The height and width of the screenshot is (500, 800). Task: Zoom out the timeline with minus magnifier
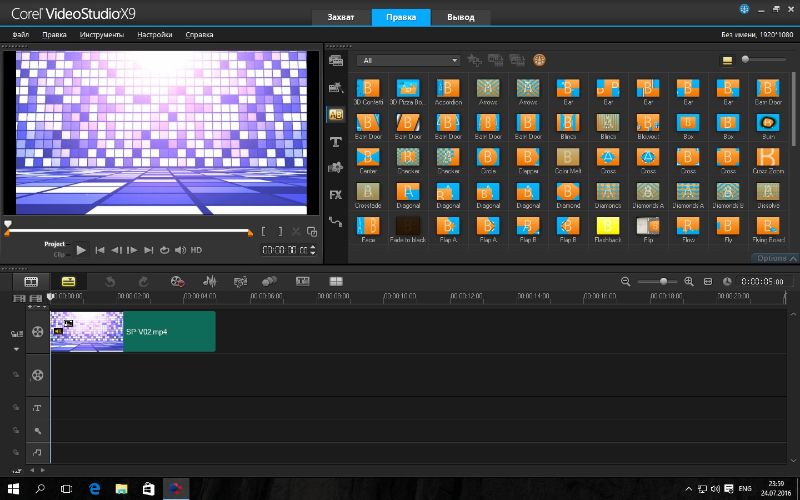click(x=626, y=282)
